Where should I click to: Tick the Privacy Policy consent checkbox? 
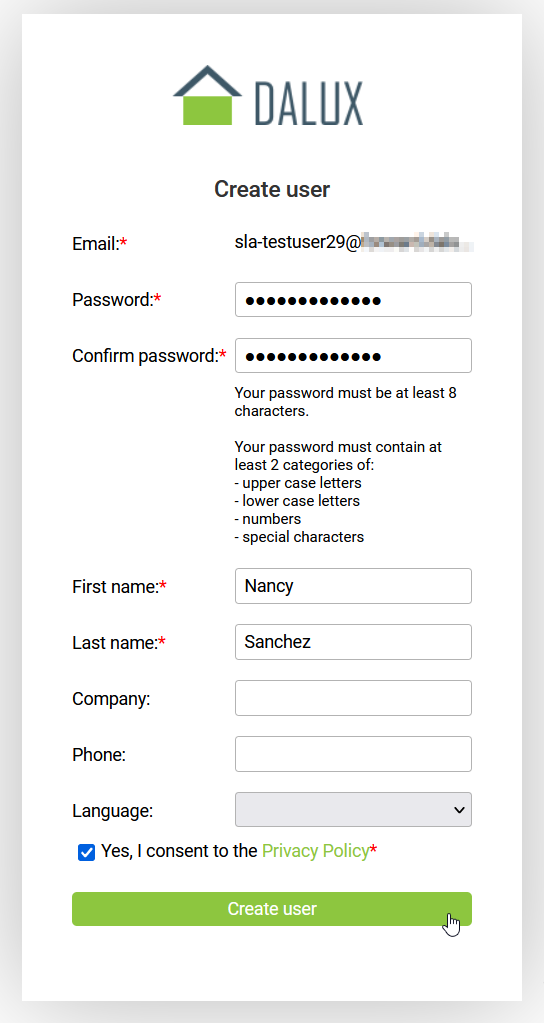point(86,852)
